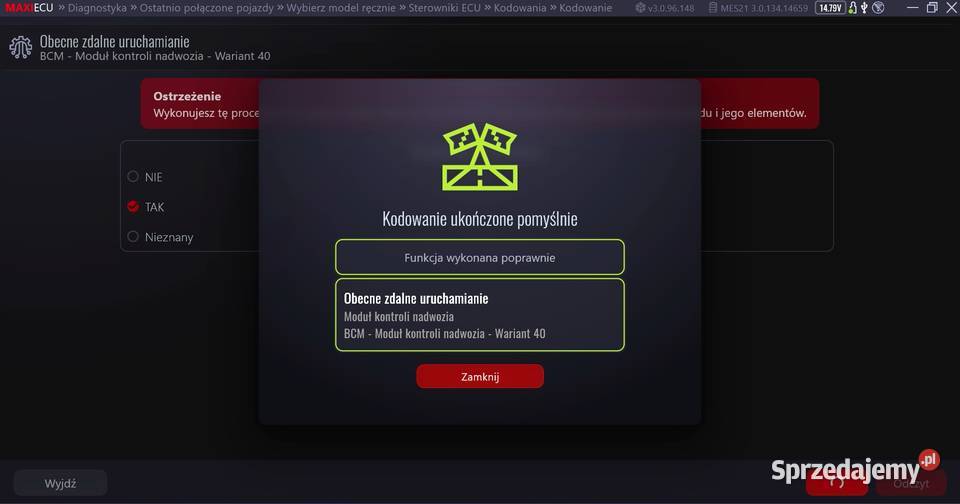Navigate to Wybierz model ręcznie breadcrumb
The height and width of the screenshot is (504, 960).
(340, 8)
